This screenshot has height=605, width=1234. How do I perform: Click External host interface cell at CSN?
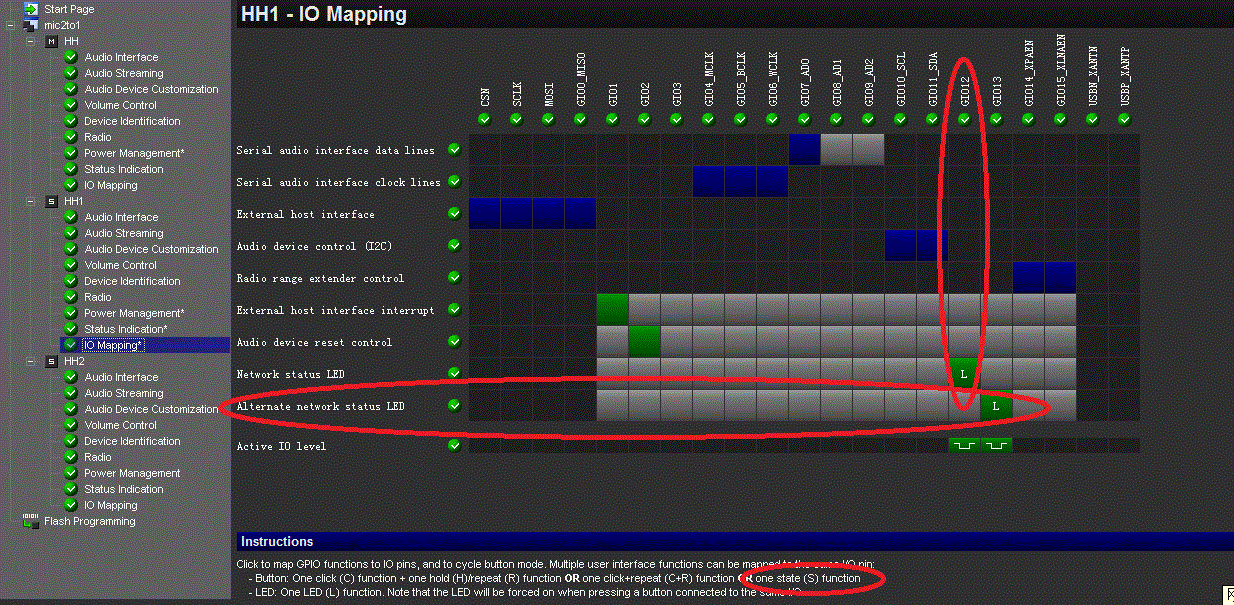484,214
